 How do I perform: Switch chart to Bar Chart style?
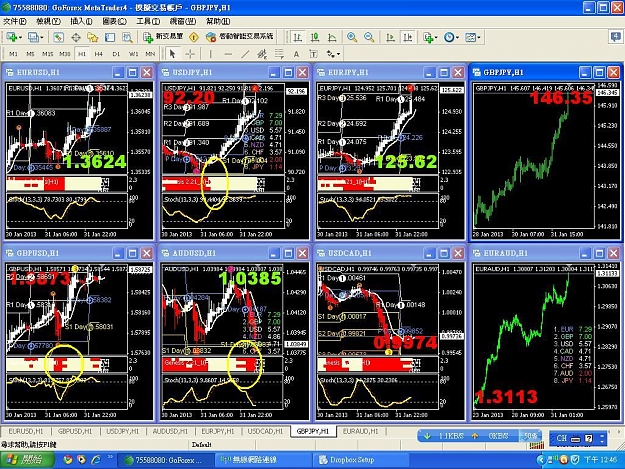point(297,37)
